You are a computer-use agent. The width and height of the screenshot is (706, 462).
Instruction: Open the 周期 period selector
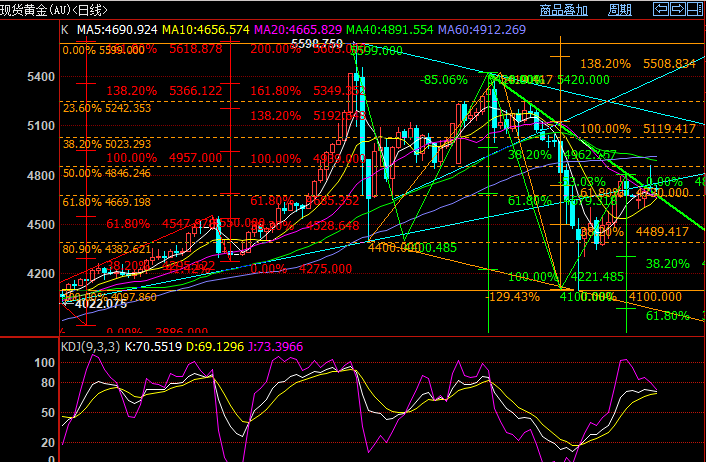619,10
